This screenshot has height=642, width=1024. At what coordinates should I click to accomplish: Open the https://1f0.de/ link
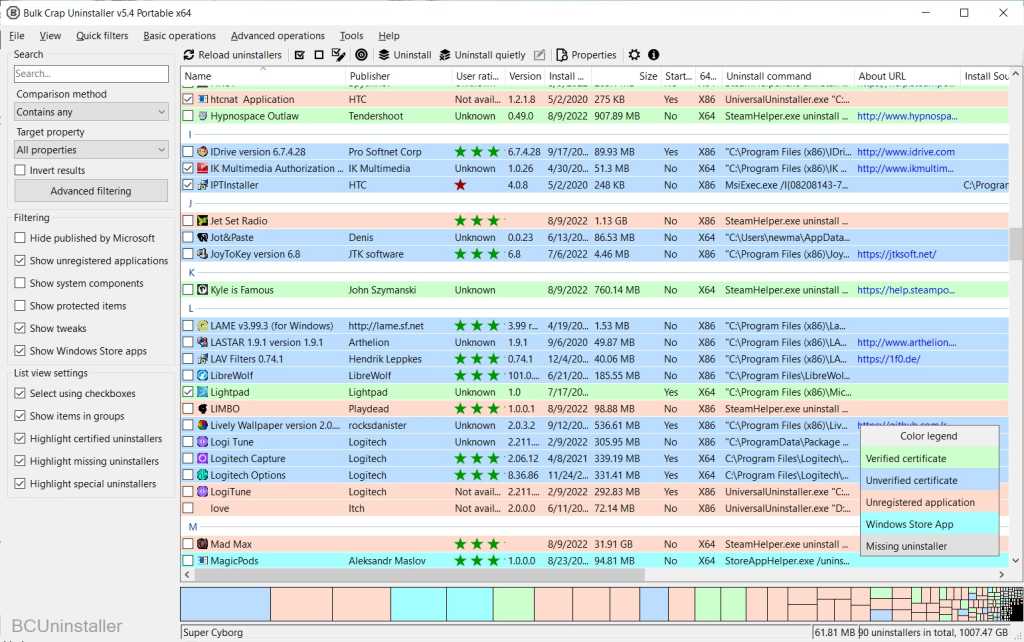point(888,359)
